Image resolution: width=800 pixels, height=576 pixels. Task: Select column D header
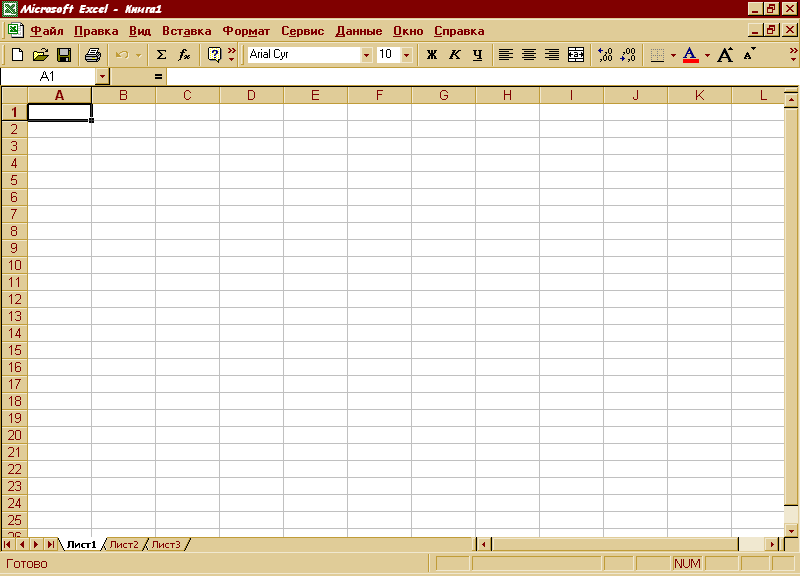pyautogui.click(x=251, y=95)
